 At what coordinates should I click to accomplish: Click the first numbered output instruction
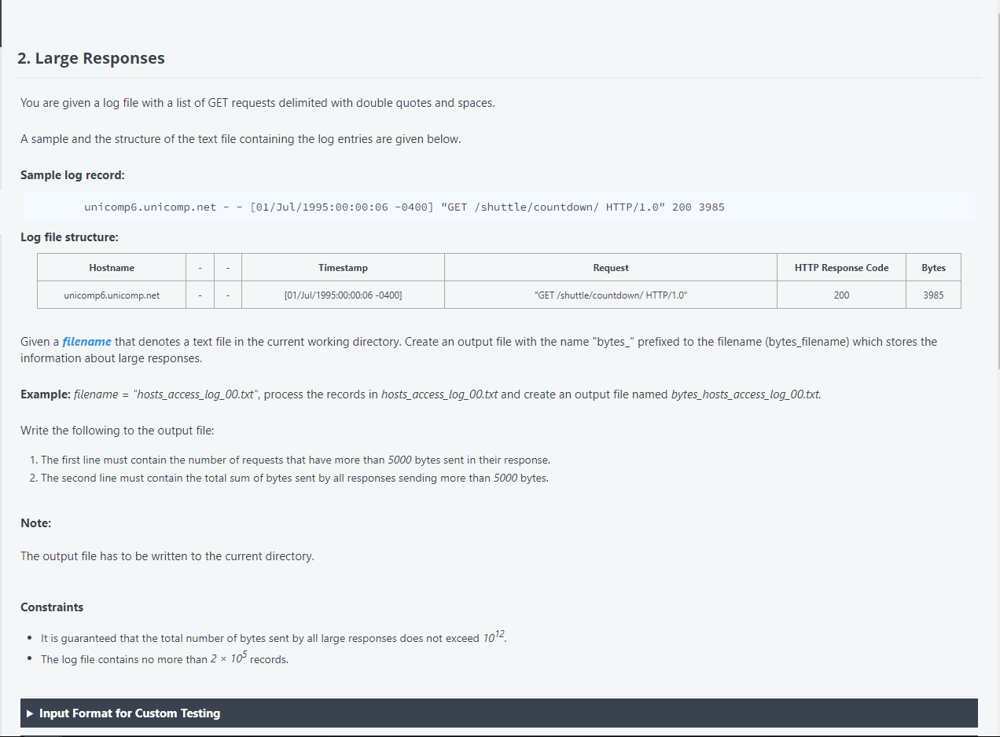(295, 460)
